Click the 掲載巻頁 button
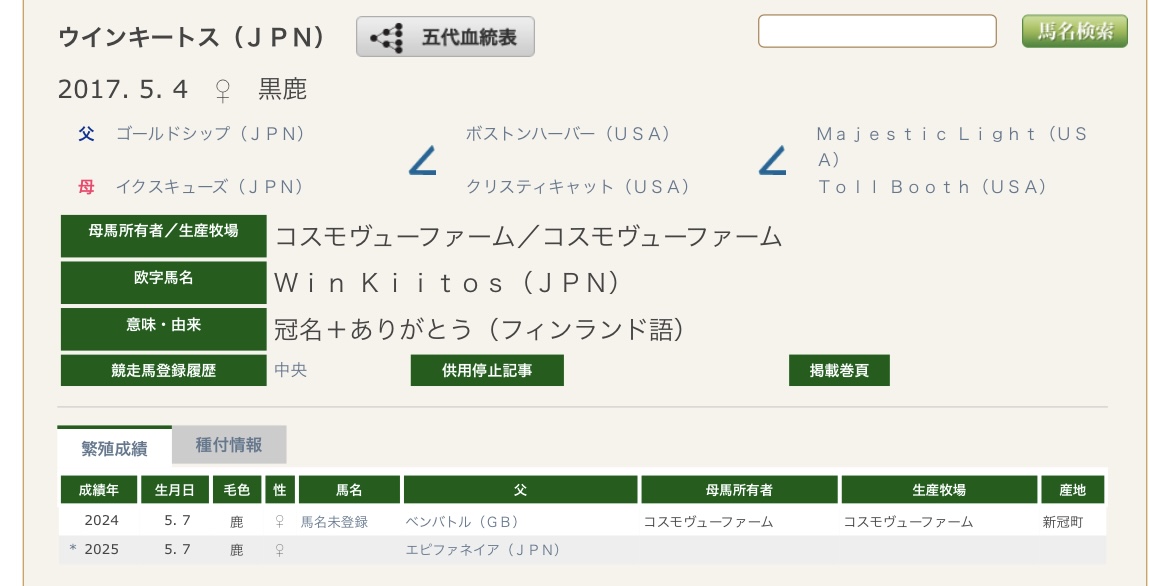Image resolution: width=1170 pixels, height=586 pixels. tap(839, 371)
